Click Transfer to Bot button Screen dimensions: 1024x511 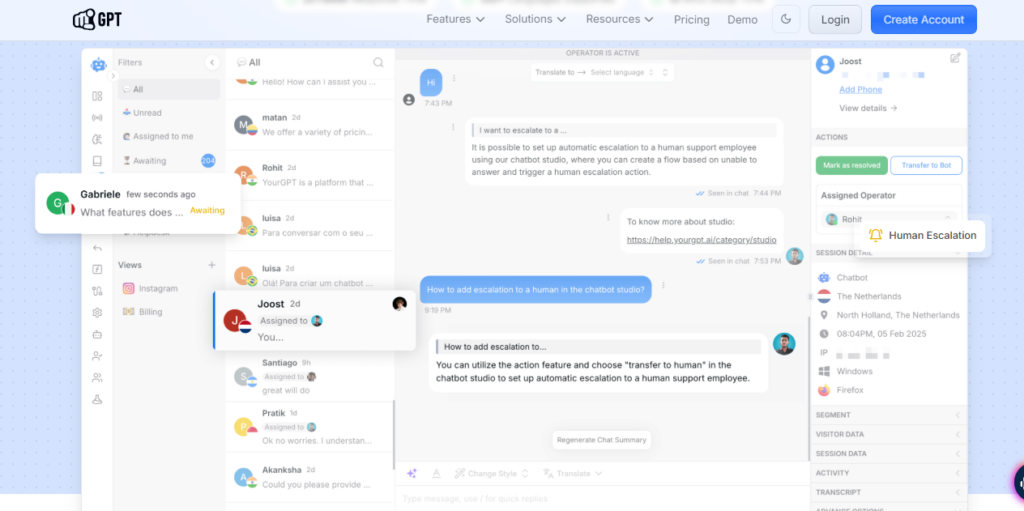click(926, 165)
